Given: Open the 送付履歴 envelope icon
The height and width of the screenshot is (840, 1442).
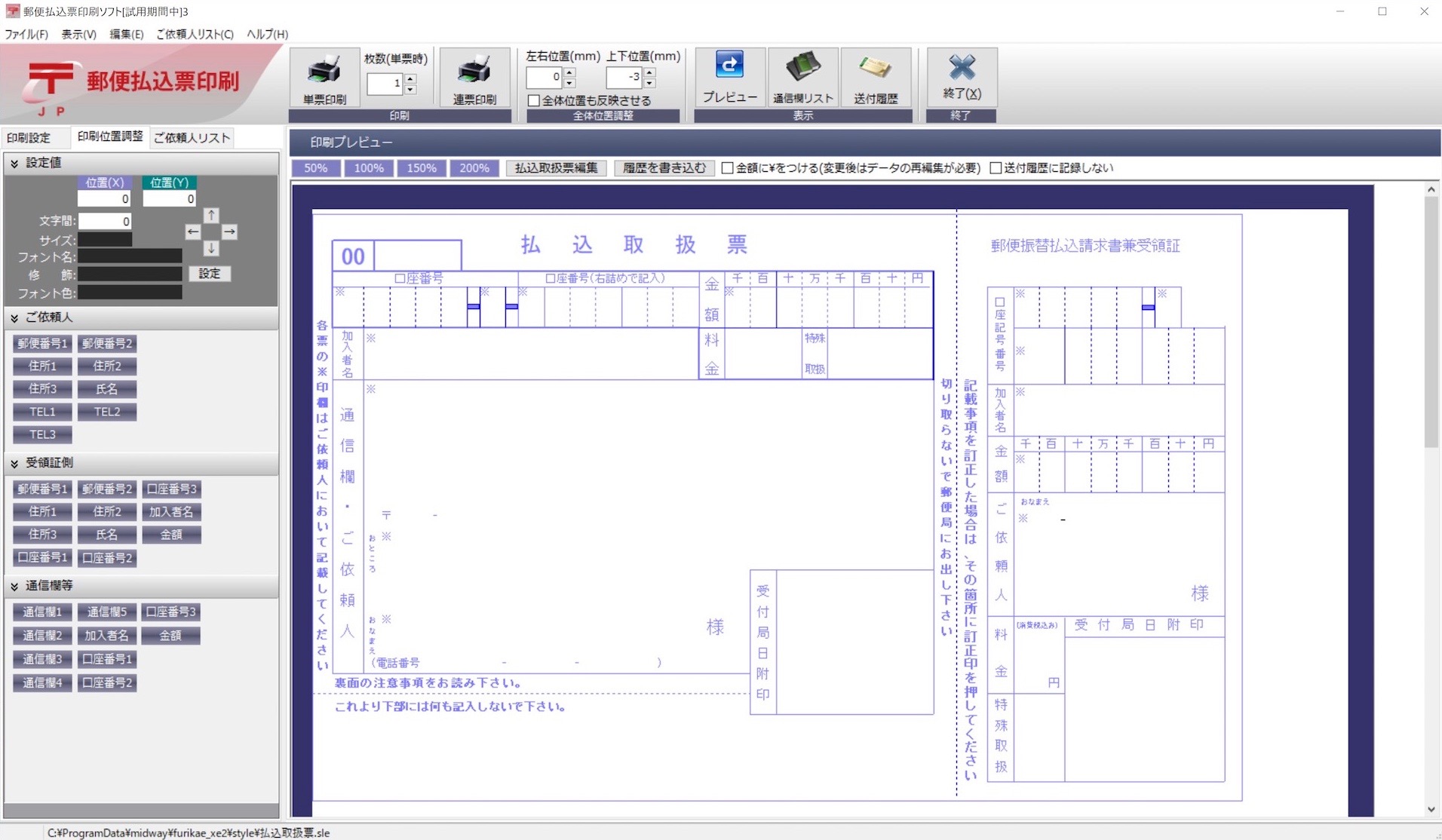Looking at the screenshot, I should 876,68.
